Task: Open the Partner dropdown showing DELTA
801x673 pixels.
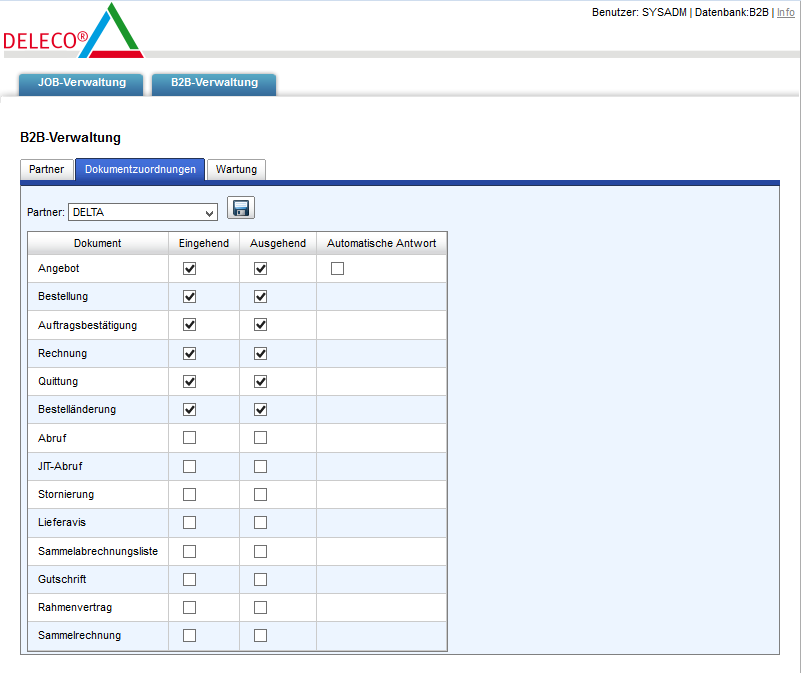Action: click(143, 212)
